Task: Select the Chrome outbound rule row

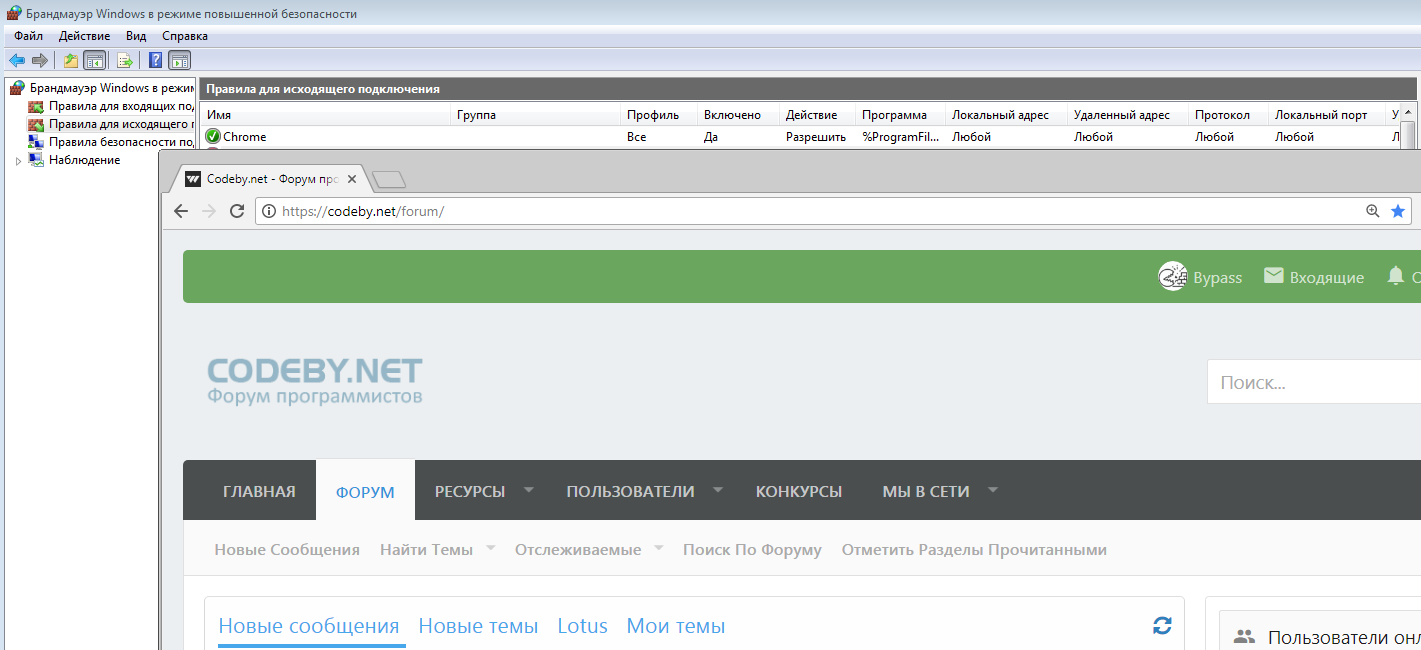Action: click(800, 137)
